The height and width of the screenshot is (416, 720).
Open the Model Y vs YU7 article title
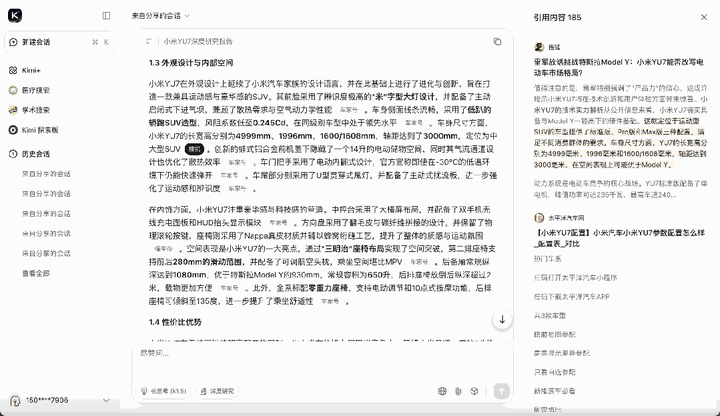pyautogui.click(x=619, y=67)
